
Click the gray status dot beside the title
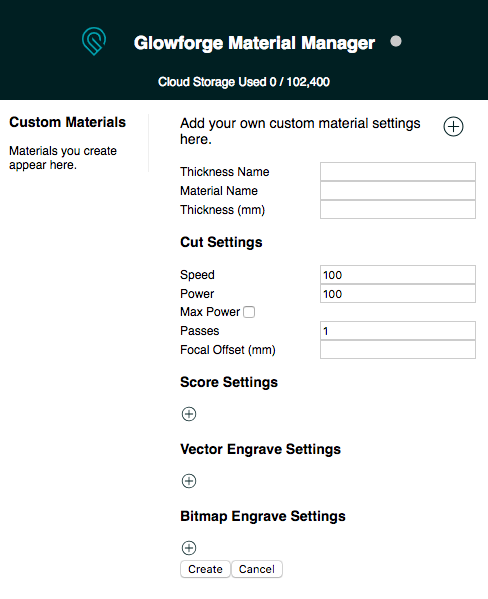coord(396,41)
